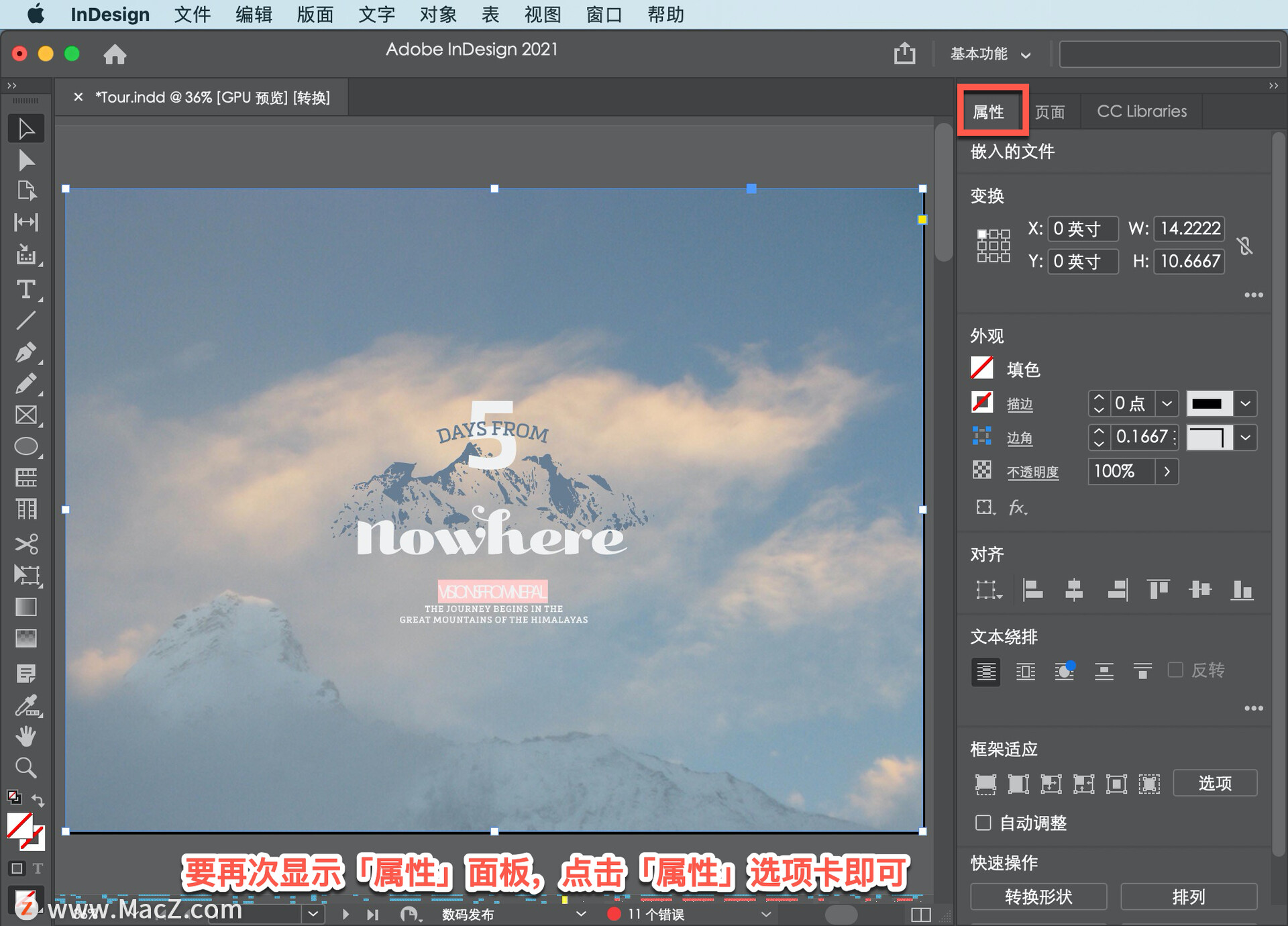Enable the 自动调整 checkbox

coord(983,823)
